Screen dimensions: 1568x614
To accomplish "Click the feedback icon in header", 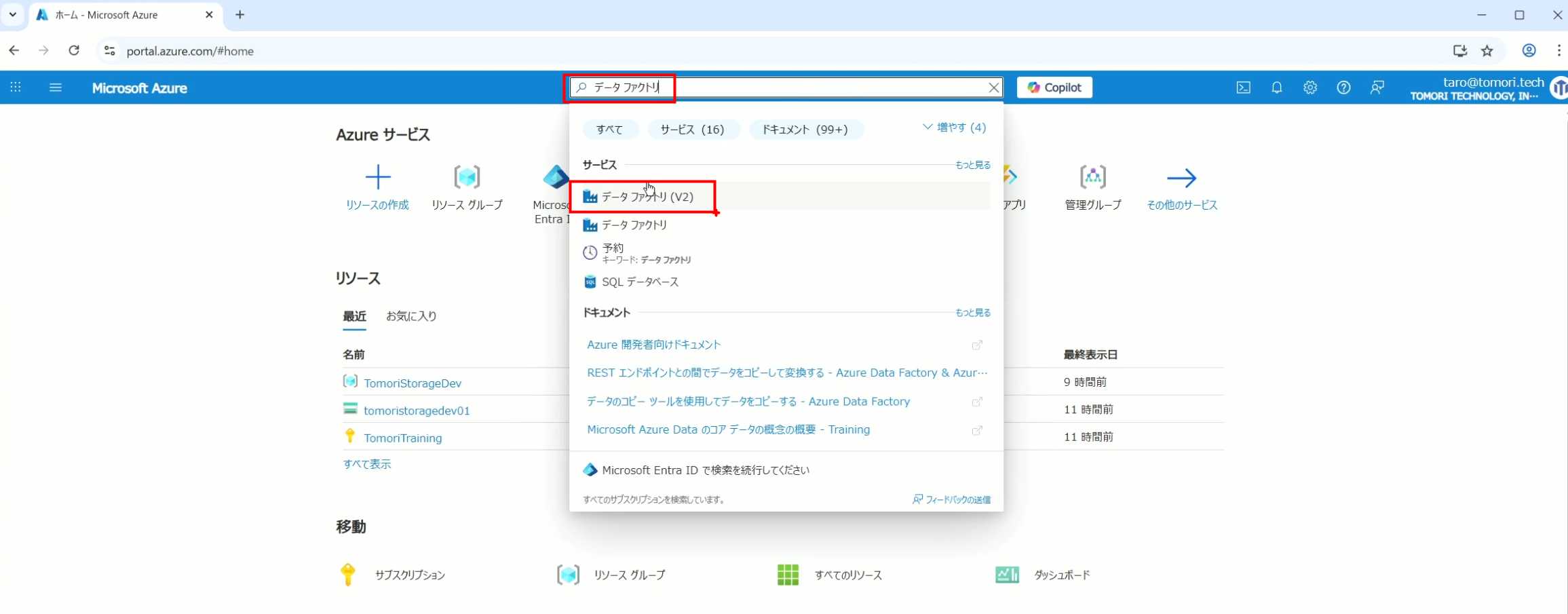I will (x=1377, y=88).
